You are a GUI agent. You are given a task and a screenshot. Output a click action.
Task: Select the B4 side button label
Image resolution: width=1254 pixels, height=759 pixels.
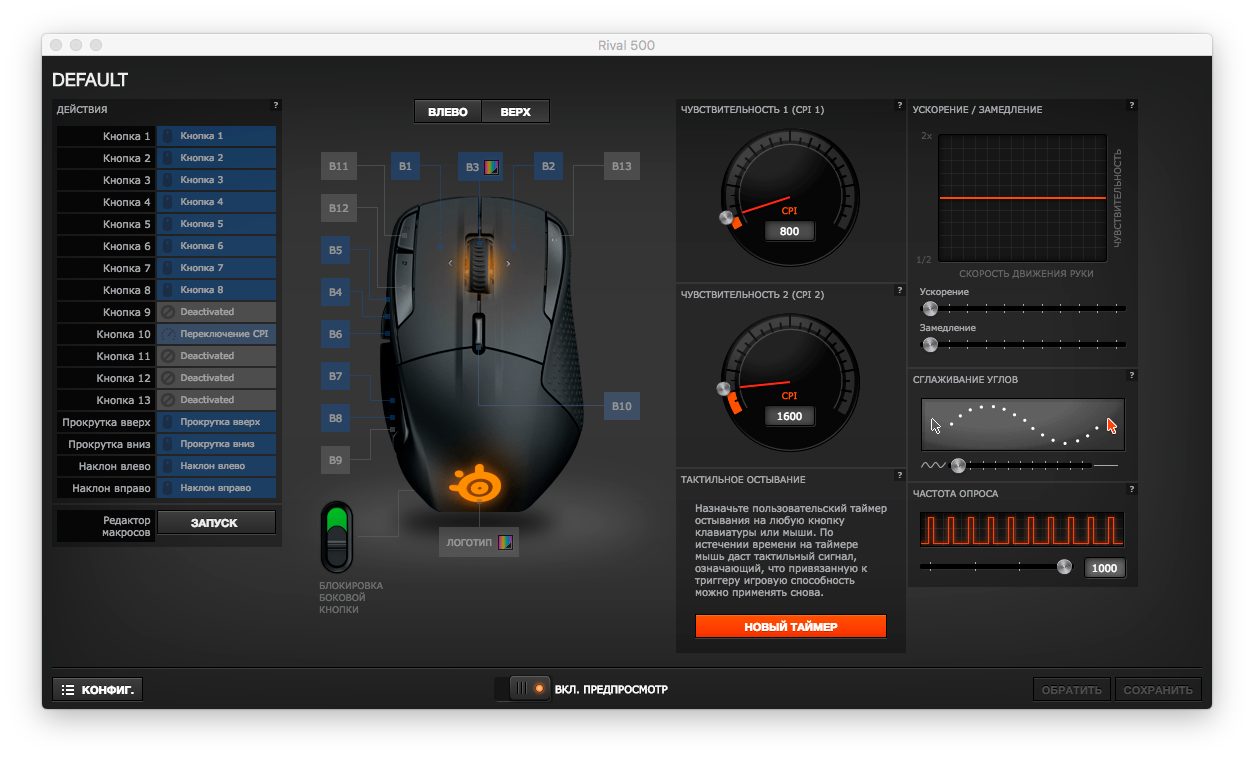(336, 293)
